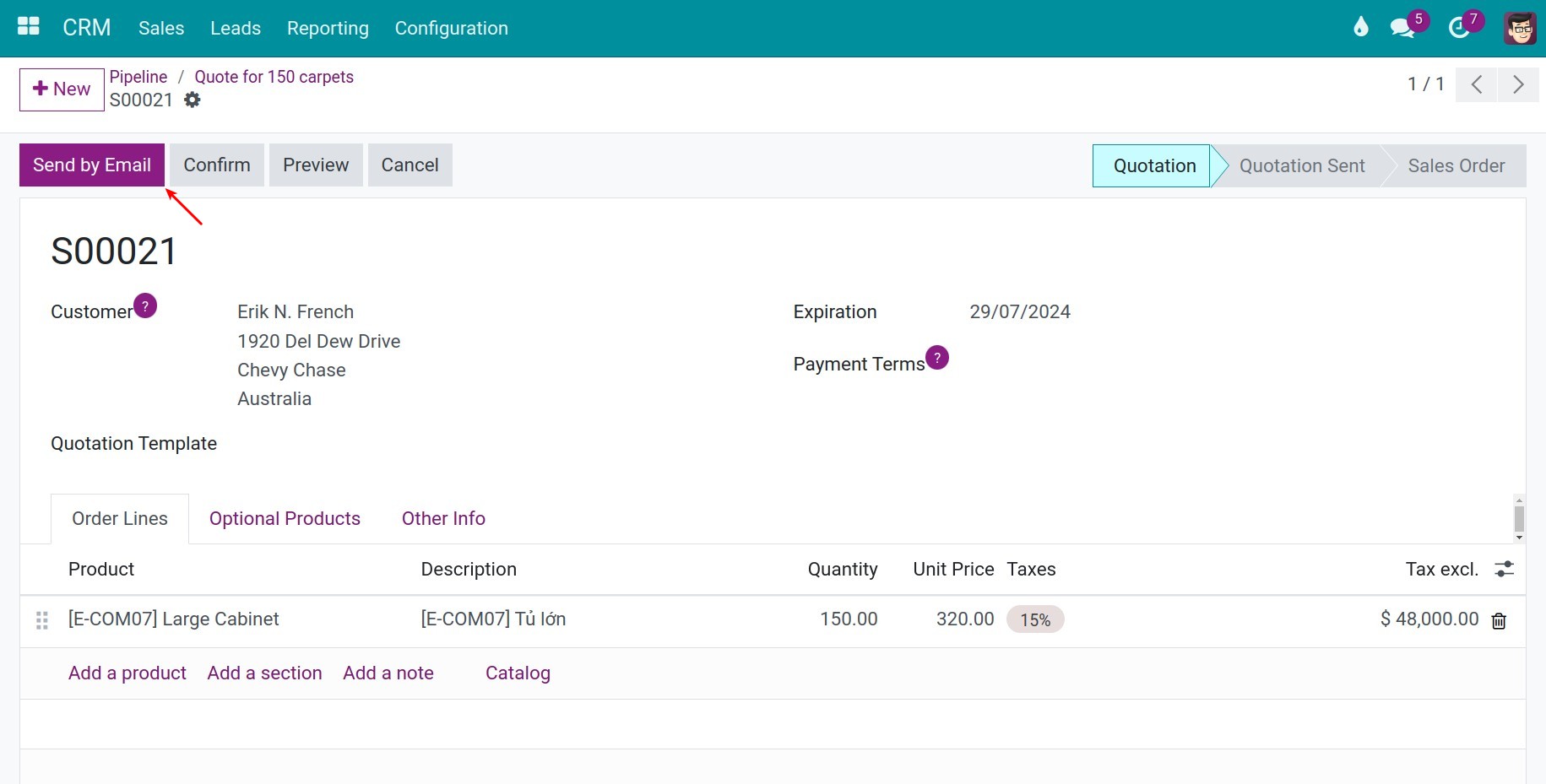Delete the Large Cabinet order line

pyautogui.click(x=1499, y=621)
